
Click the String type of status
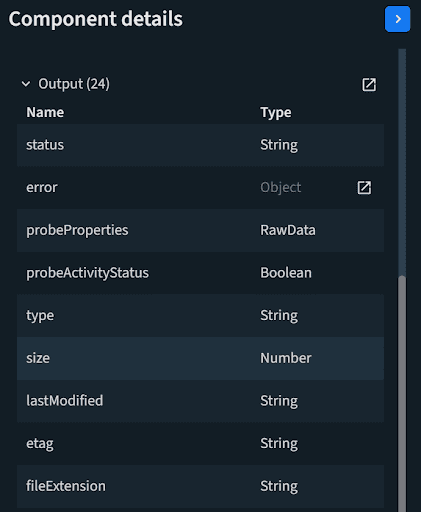click(279, 145)
